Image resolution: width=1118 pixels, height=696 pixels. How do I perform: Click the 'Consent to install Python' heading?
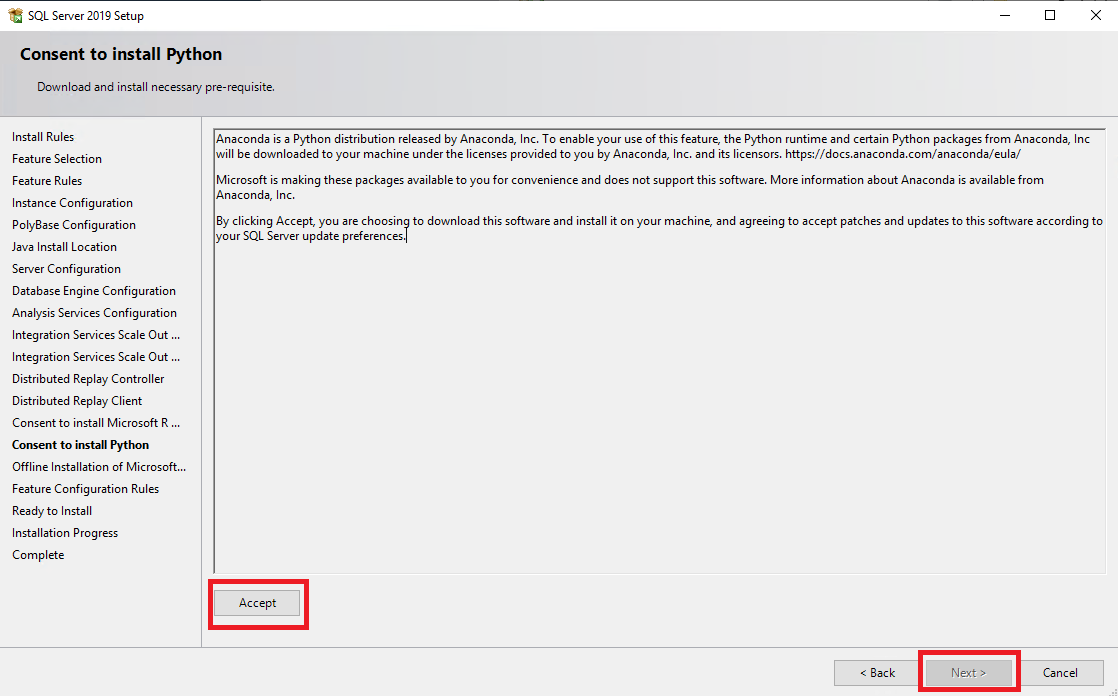pyautogui.click(x=120, y=54)
